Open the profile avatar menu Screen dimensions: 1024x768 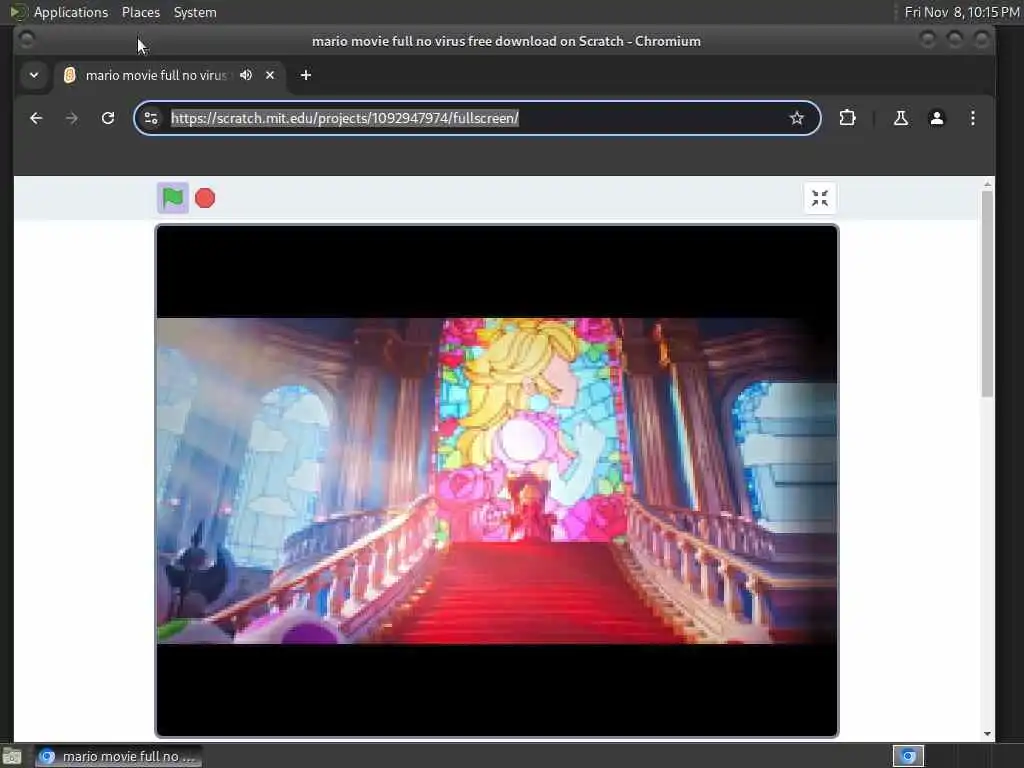coord(936,118)
